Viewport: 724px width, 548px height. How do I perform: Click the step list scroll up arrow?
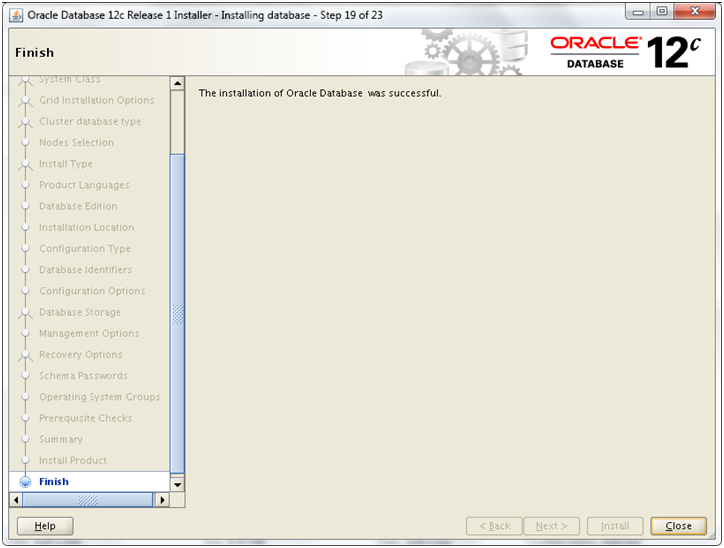[x=177, y=84]
